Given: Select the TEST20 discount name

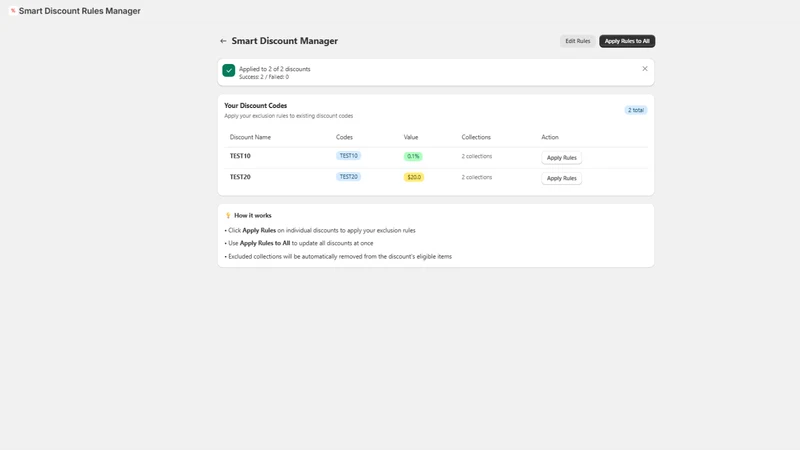Looking at the screenshot, I should (x=240, y=177).
